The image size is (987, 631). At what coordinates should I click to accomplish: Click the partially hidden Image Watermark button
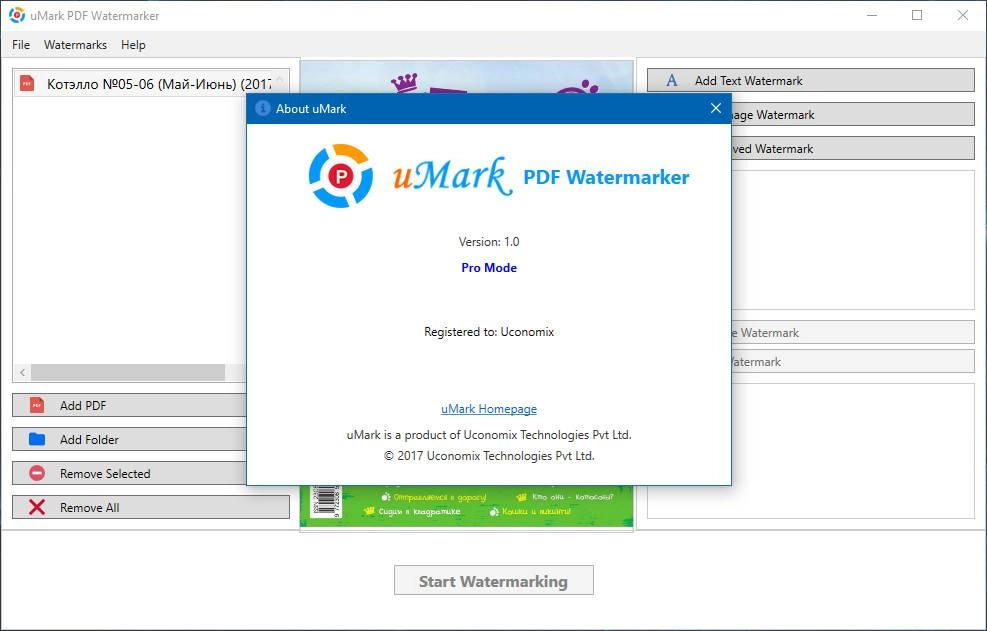coord(853,115)
